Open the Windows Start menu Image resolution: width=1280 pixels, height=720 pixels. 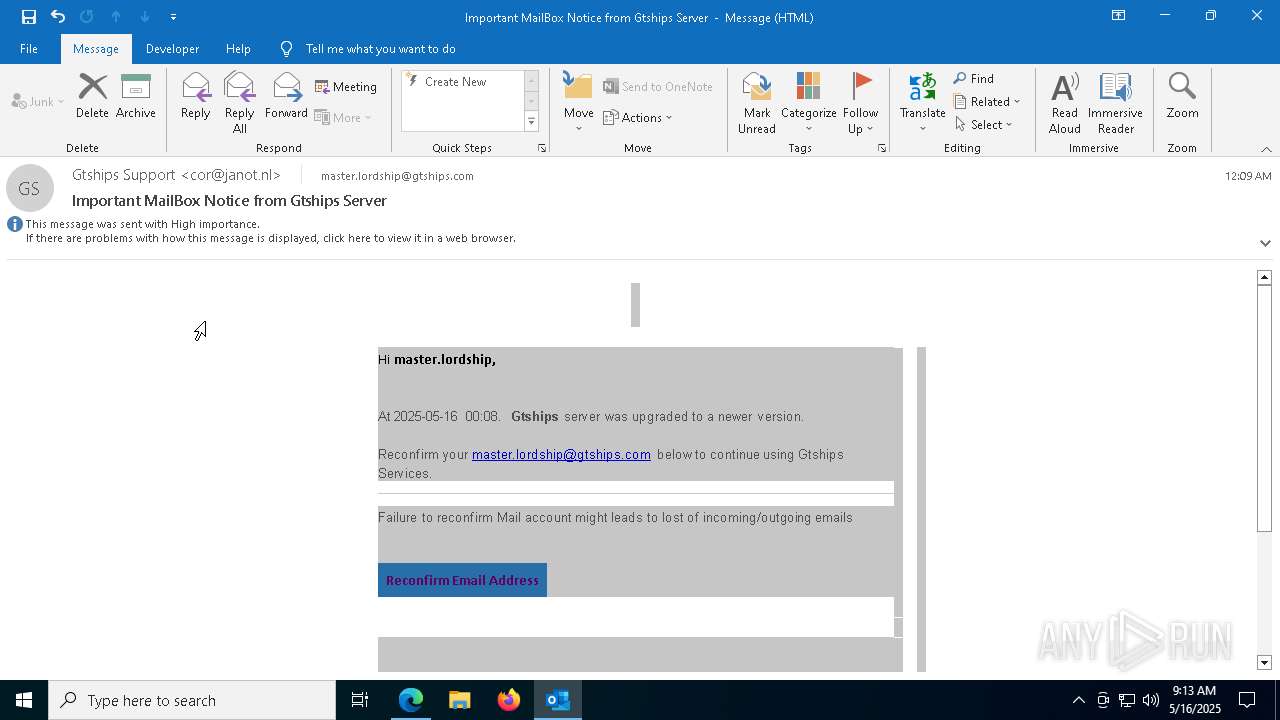(x=24, y=700)
